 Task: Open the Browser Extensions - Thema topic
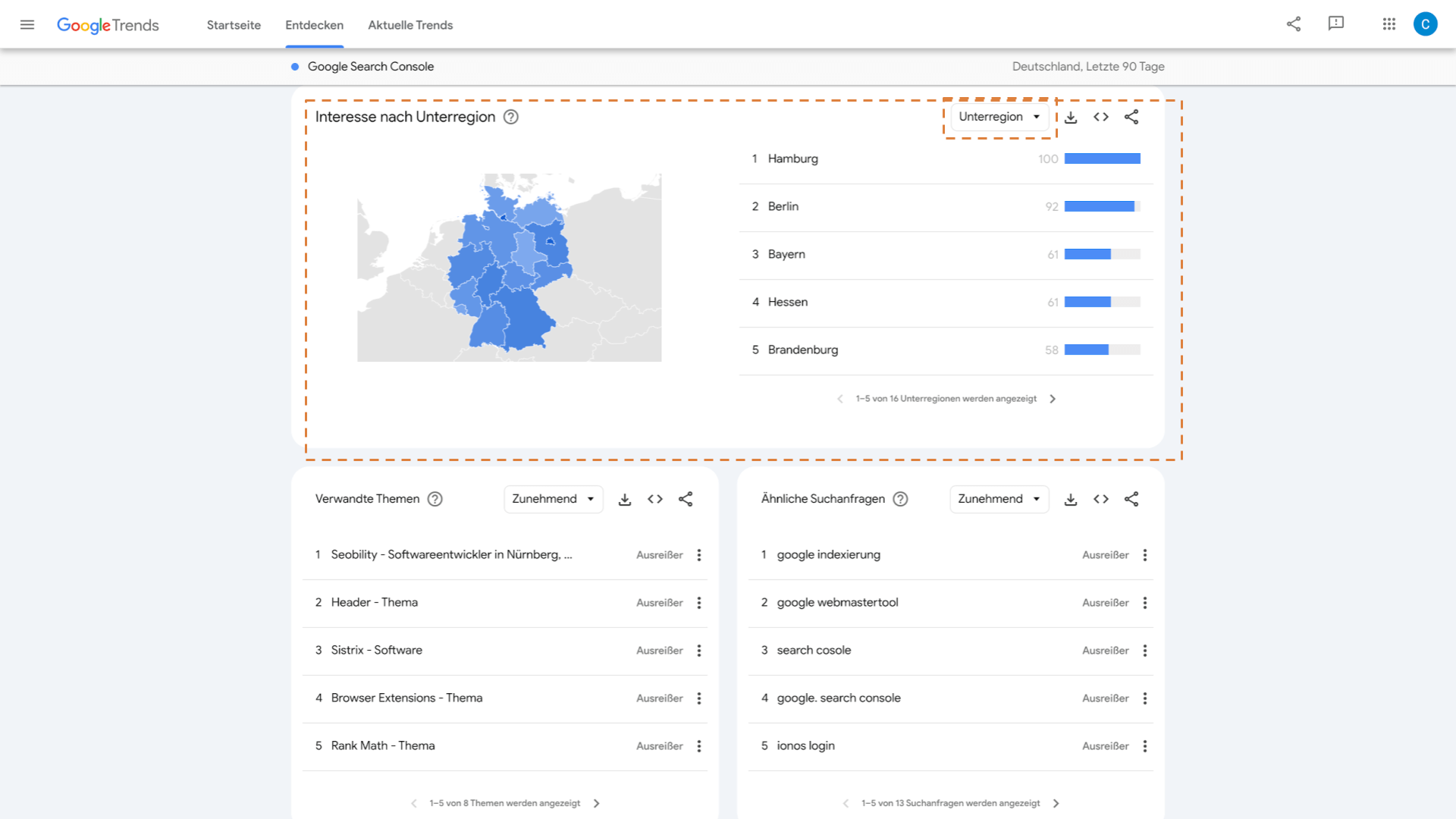click(406, 698)
